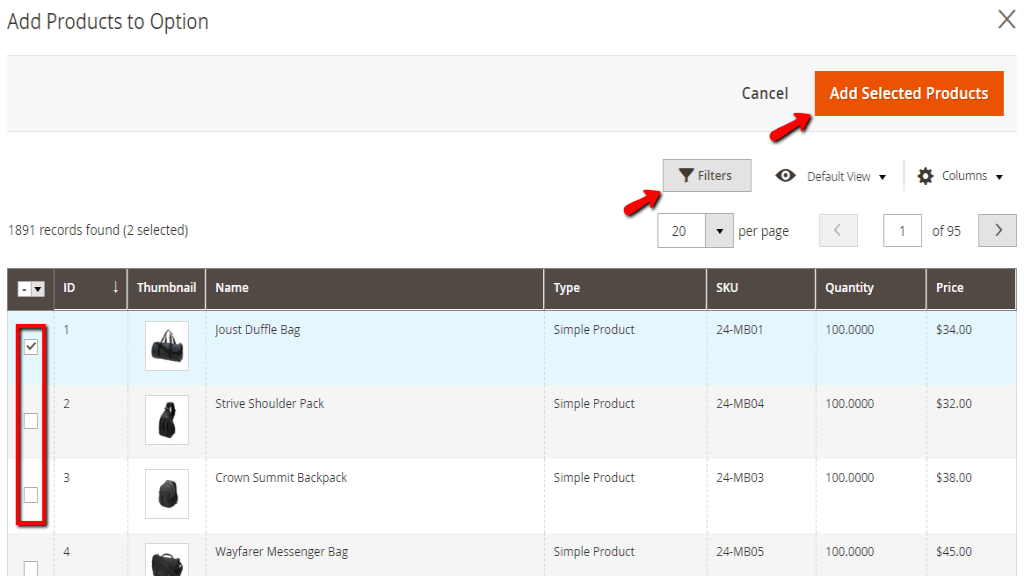Sort products by the Name column header
The width and height of the screenshot is (1024, 576).
231,288
